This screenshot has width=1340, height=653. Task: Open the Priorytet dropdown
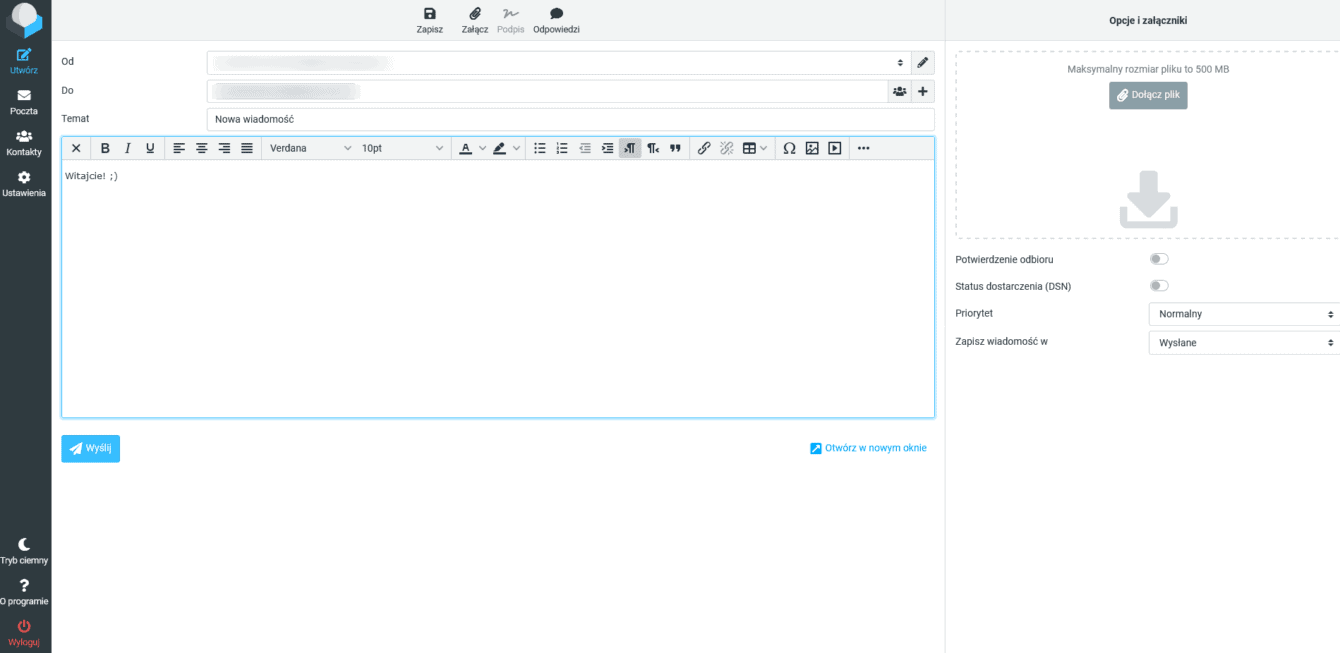pyautogui.click(x=1243, y=313)
